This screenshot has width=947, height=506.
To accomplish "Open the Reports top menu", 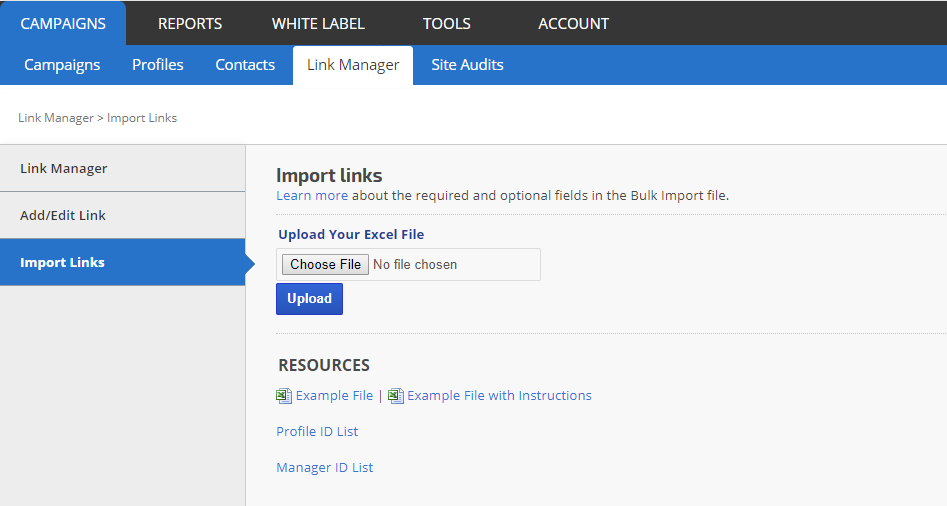I will pyautogui.click(x=190, y=23).
